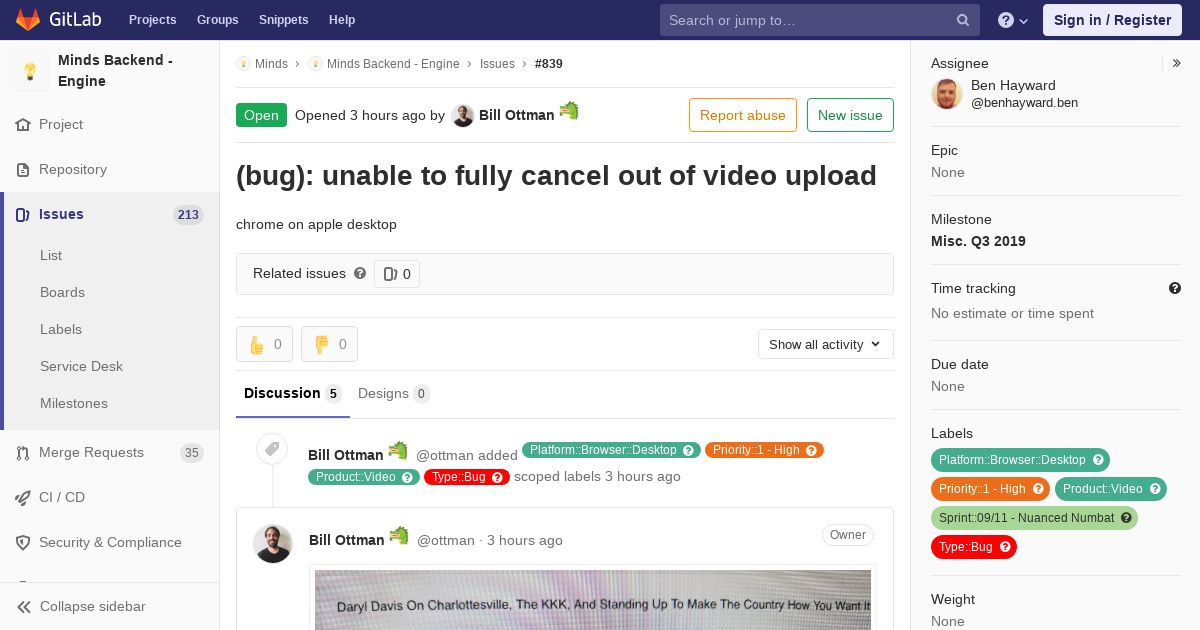Click the Minds Backend - Engine breadcrumb link
Screen dimensions: 1200x630
pyautogui.click(x=393, y=64)
